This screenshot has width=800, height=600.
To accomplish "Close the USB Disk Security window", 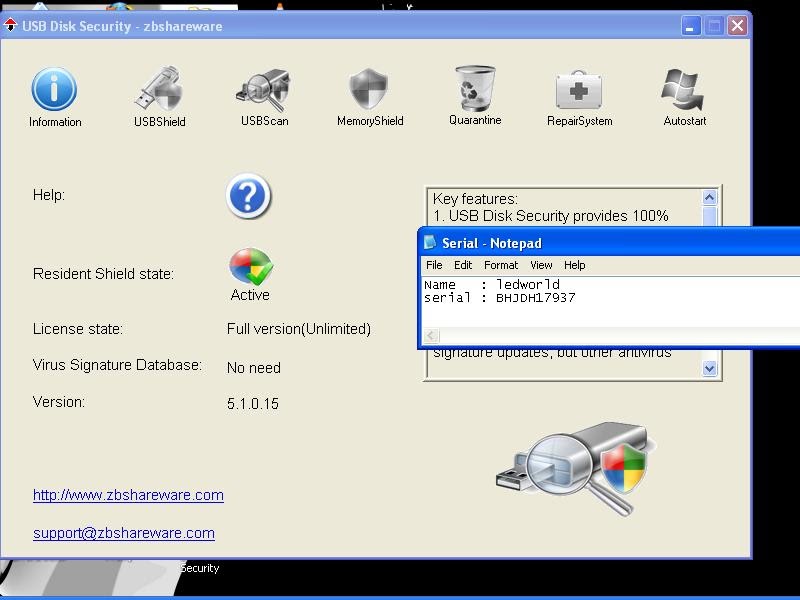I will coord(737,26).
